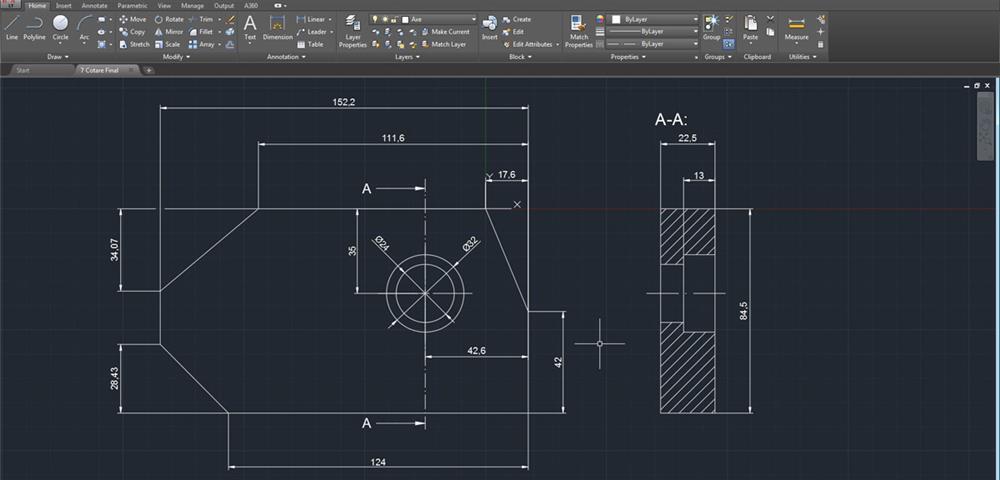
Task: Insert a Table
Action: tap(310, 44)
